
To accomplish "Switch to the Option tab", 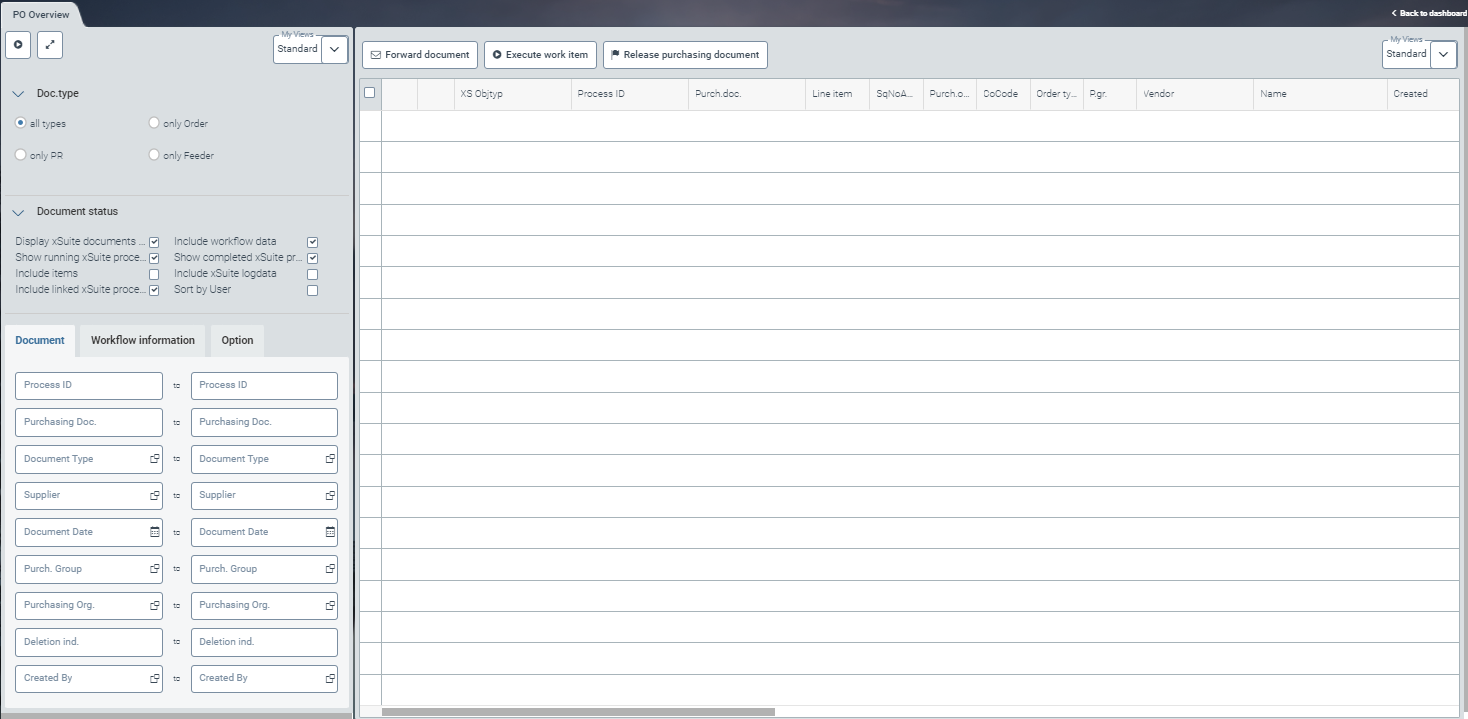I will [237, 340].
